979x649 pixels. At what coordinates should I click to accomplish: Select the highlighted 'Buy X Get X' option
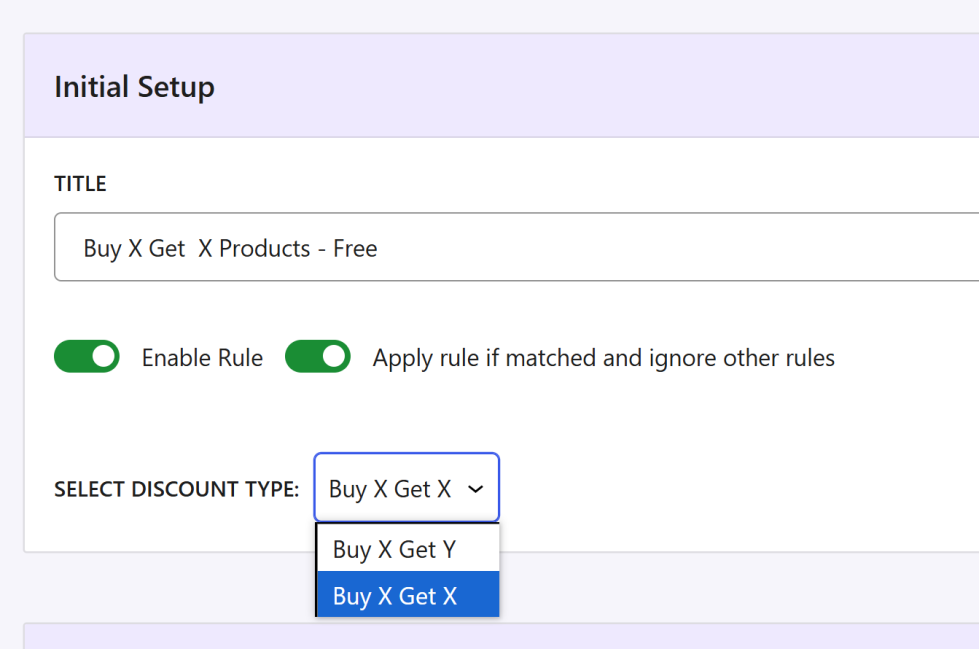395,596
